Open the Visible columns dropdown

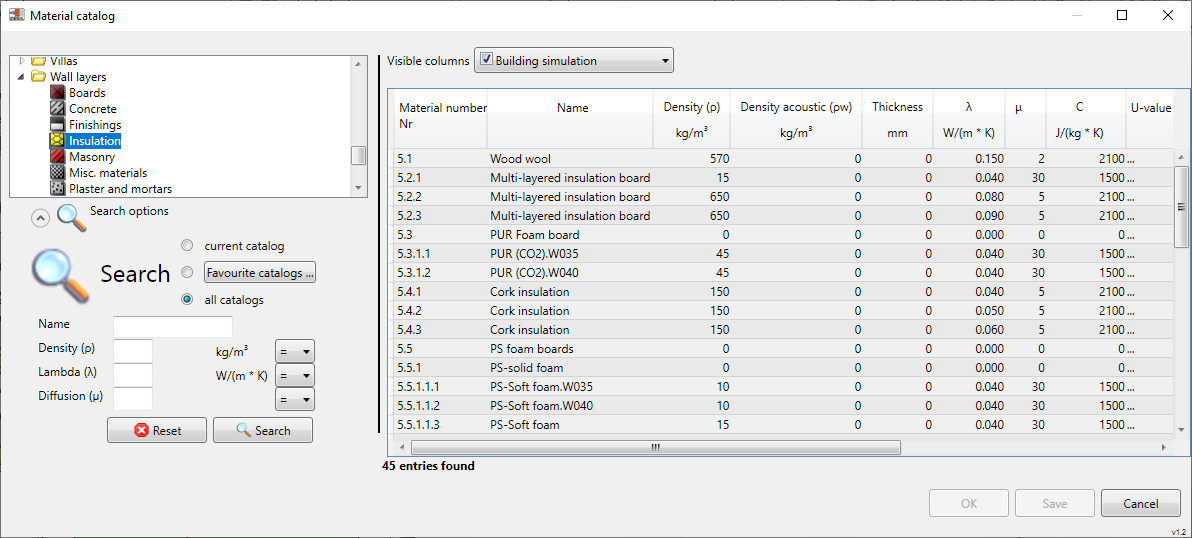point(665,61)
